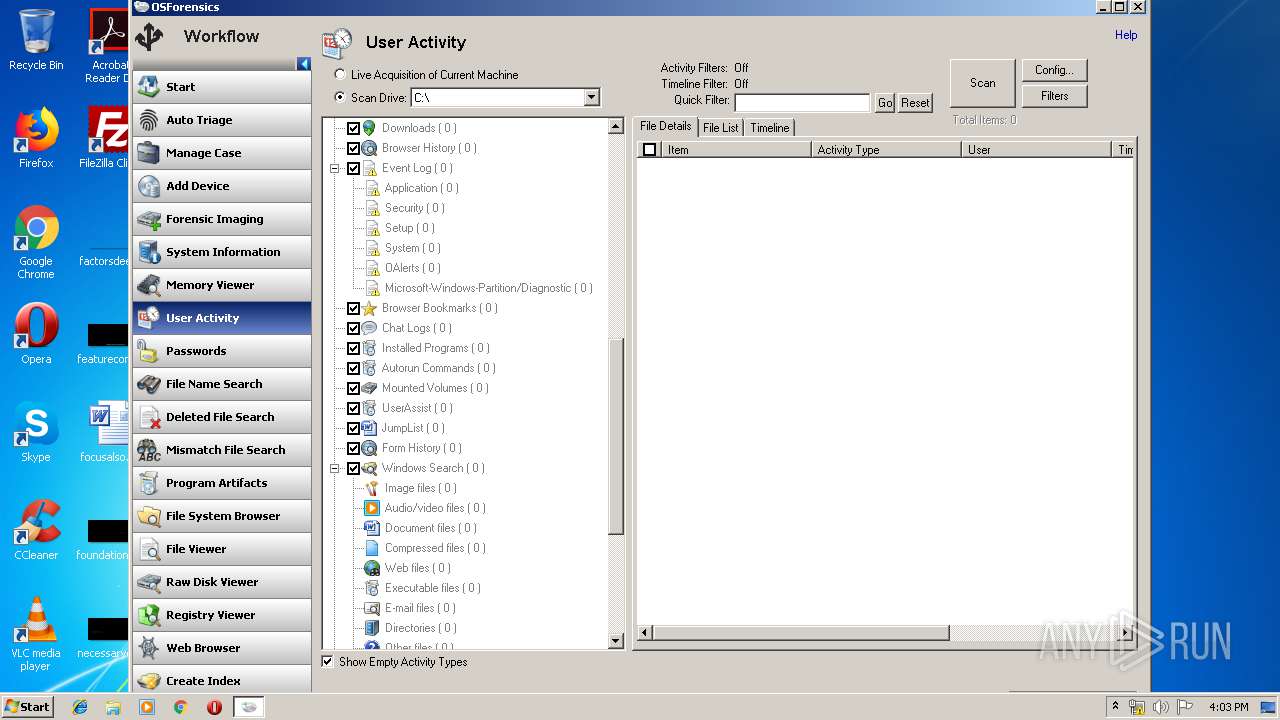Select Live Acquisition of Current Machine
Viewport: 1280px width, 720px height.
click(341, 75)
